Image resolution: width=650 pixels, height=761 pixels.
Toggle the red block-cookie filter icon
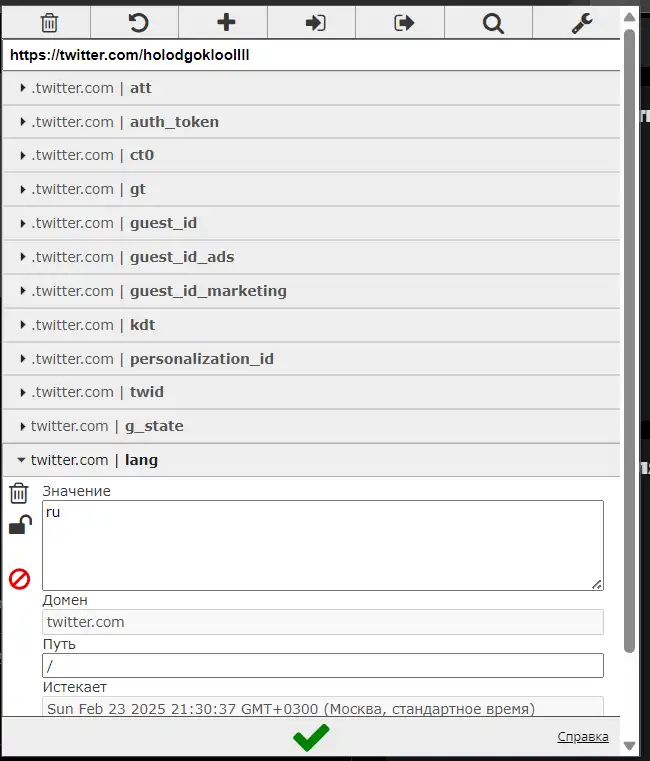pos(19,579)
